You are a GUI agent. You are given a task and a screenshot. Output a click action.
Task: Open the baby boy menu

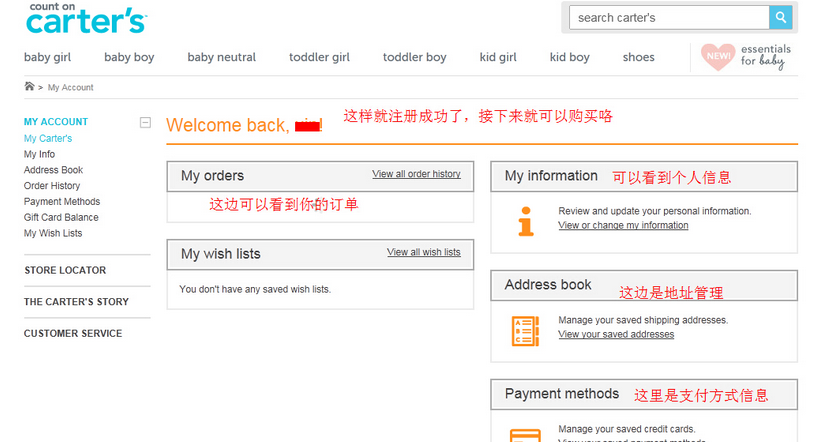click(x=129, y=57)
